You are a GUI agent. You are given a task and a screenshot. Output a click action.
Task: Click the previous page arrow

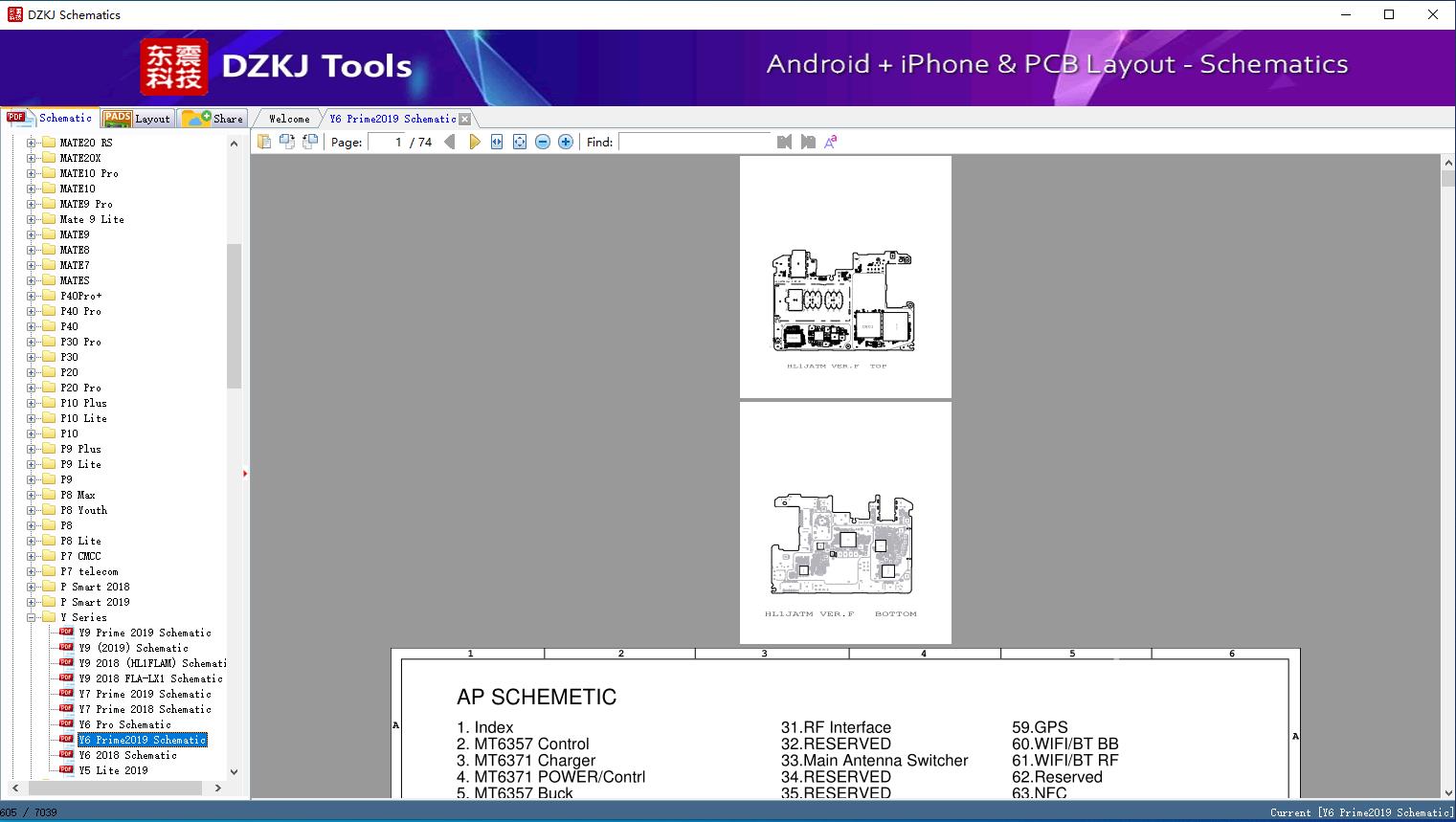[450, 142]
